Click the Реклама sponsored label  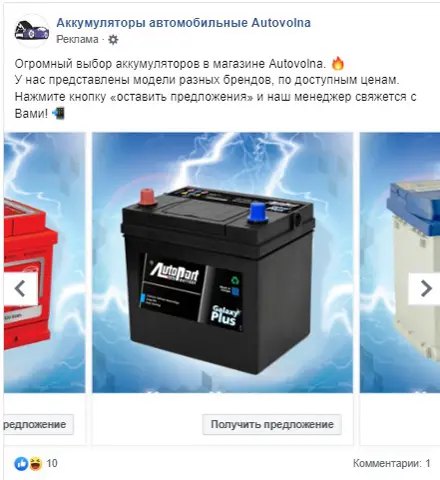(77, 39)
